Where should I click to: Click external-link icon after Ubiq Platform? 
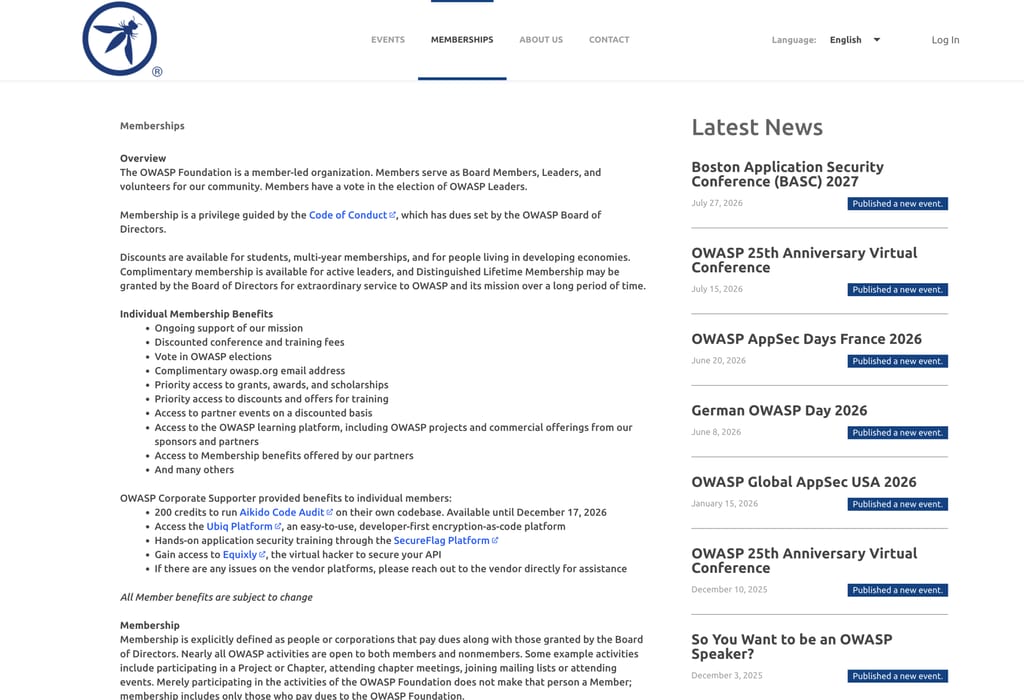(278, 526)
